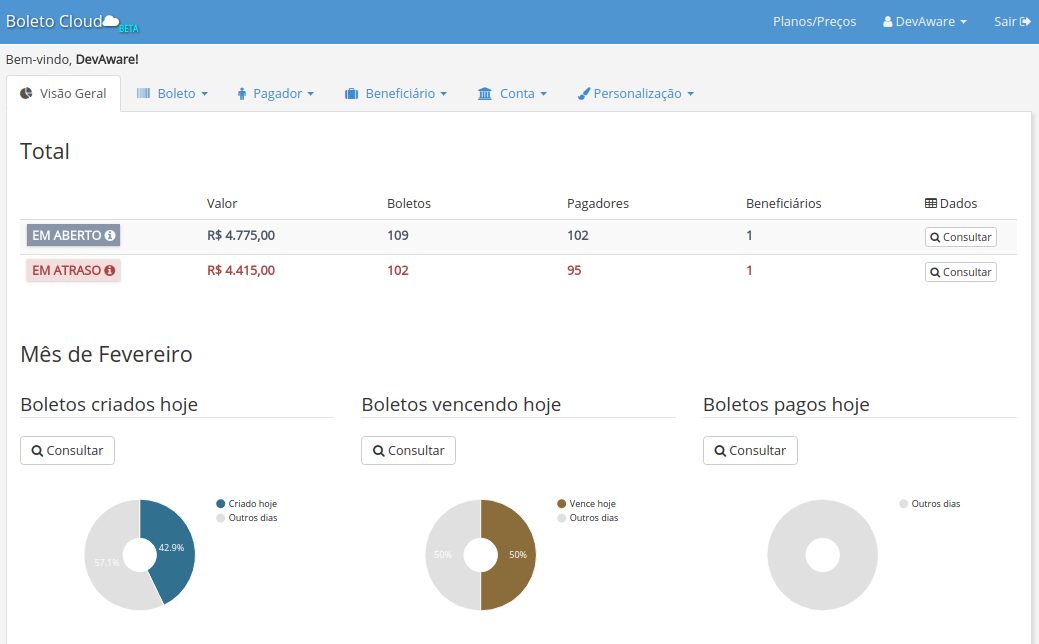
Task: Click the info icon on EM ATRASO badge
Action: pos(109,271)
